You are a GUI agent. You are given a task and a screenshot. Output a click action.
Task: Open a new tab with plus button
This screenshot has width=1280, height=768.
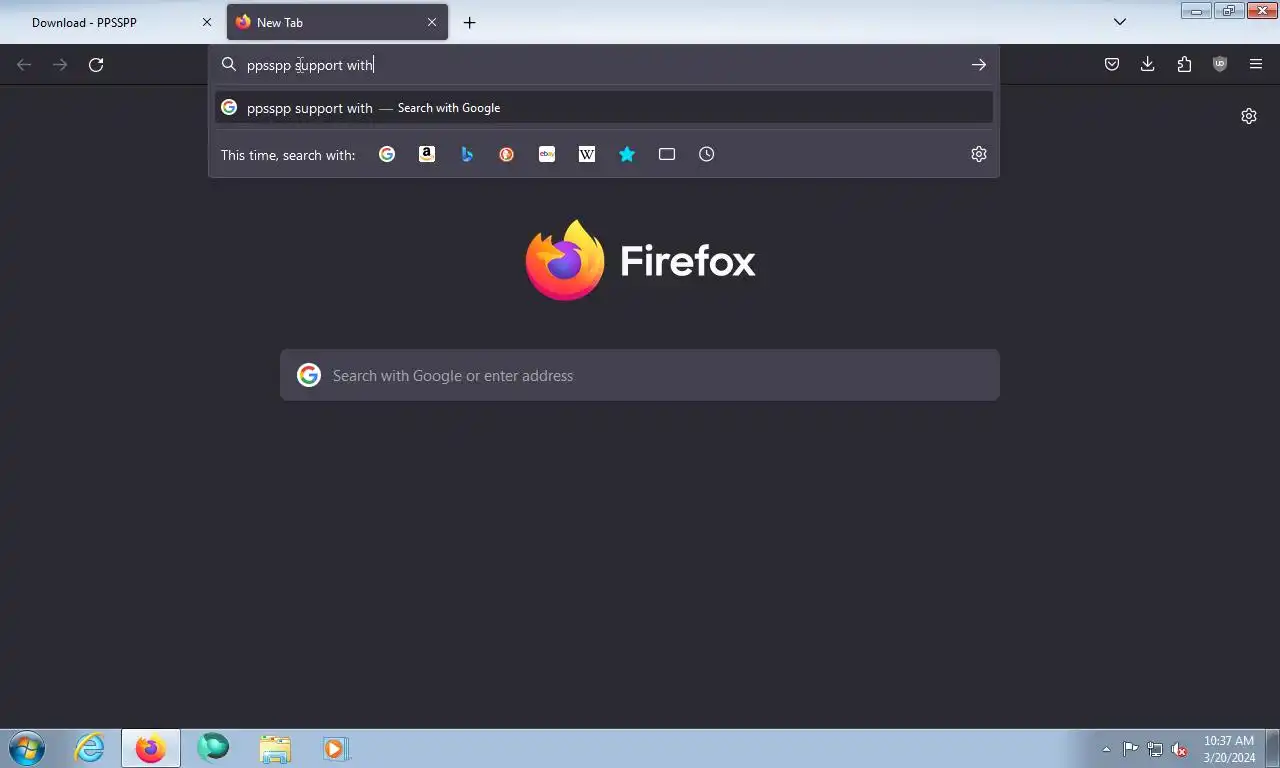coord(469,22)
